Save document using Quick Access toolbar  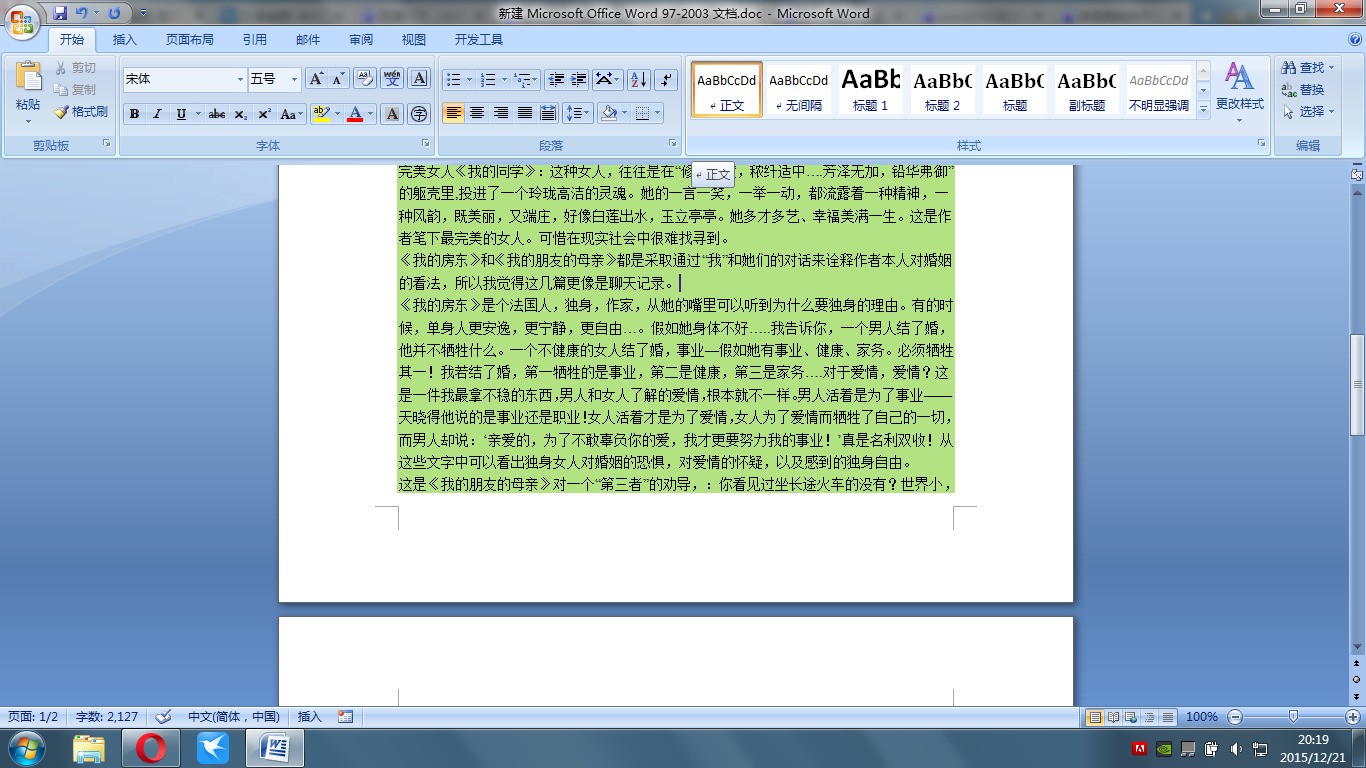click(x=60, y=13)
